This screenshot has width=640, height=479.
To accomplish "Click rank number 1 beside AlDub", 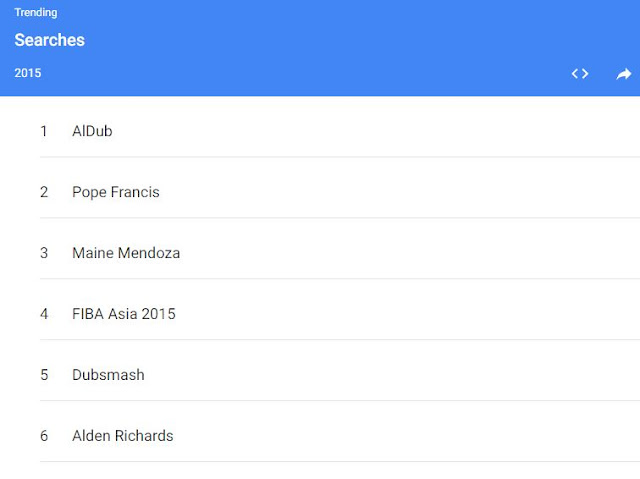I will (x=44, y=131).
